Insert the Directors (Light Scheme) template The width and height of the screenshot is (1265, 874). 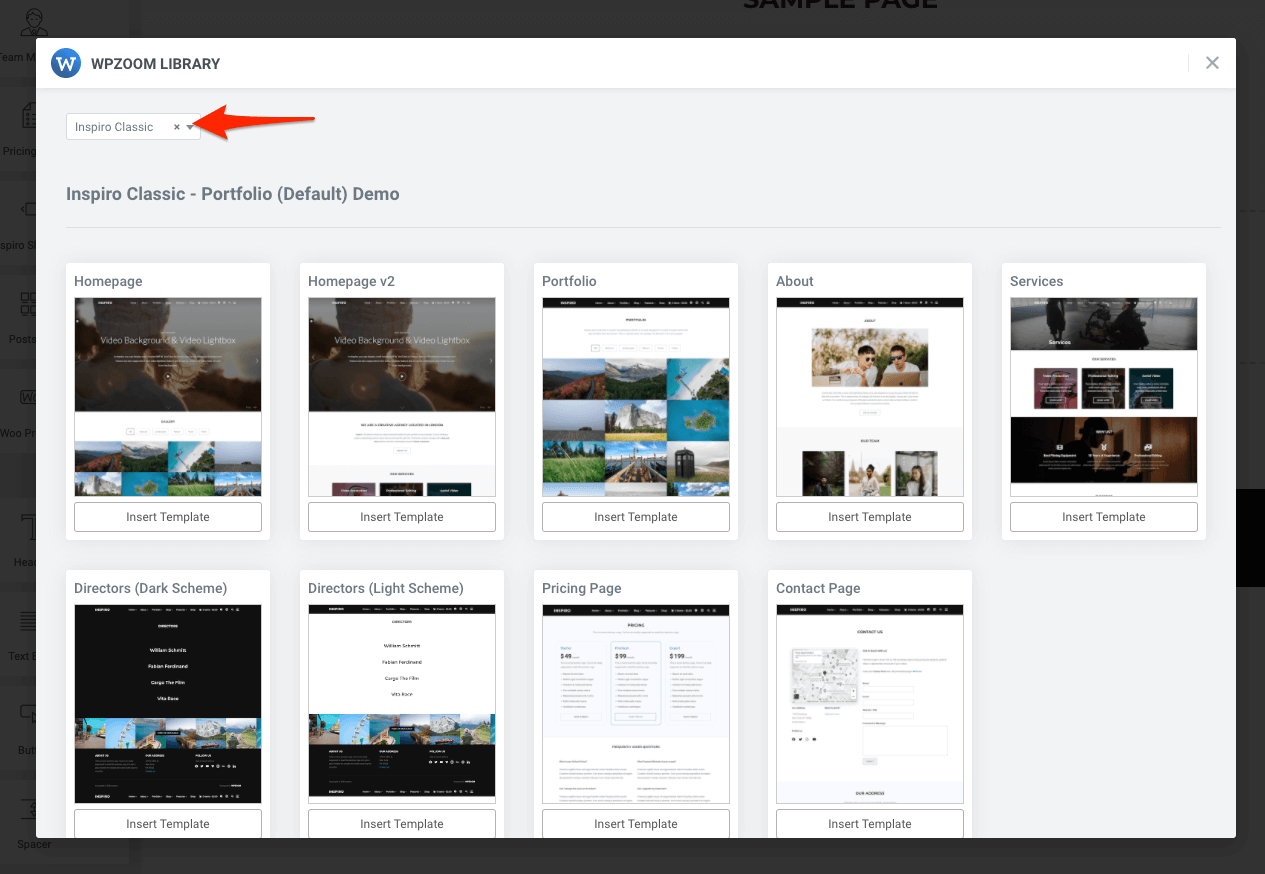[x=402, y=823]
